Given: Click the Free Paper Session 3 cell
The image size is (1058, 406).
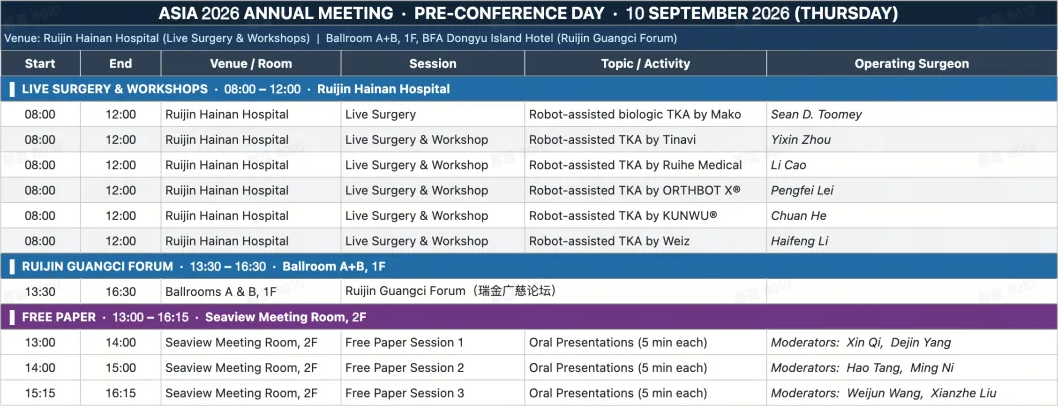Looking at the screenshot, I should (x=433, y=393).
